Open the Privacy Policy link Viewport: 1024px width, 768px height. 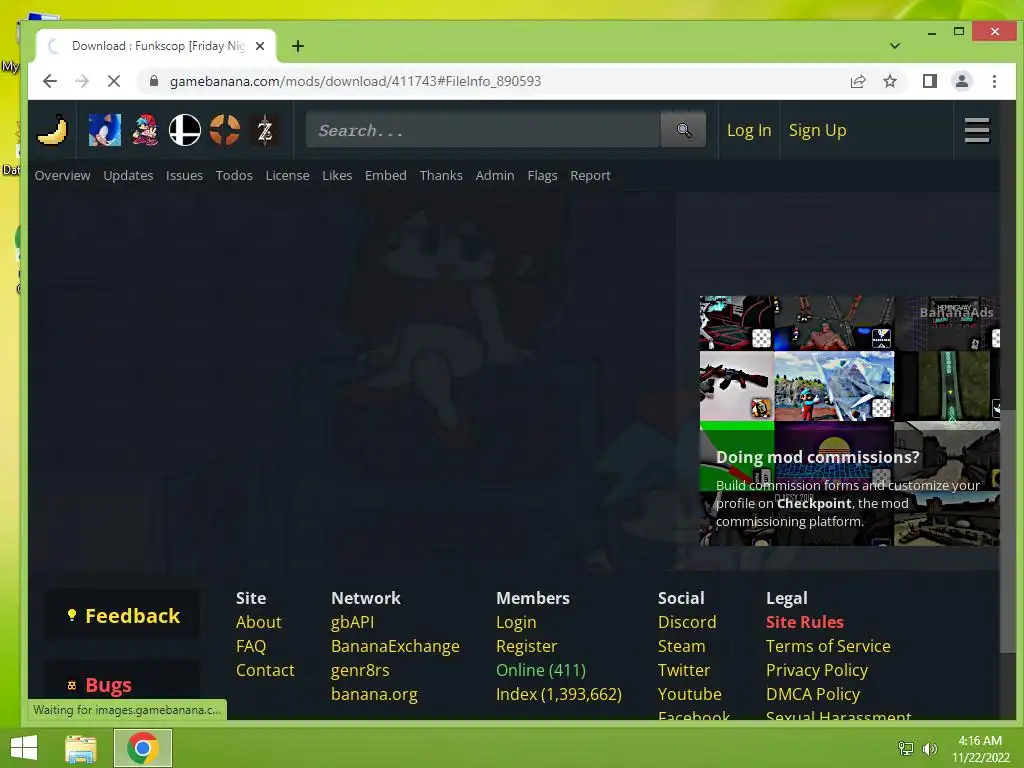tap(817, 670)
